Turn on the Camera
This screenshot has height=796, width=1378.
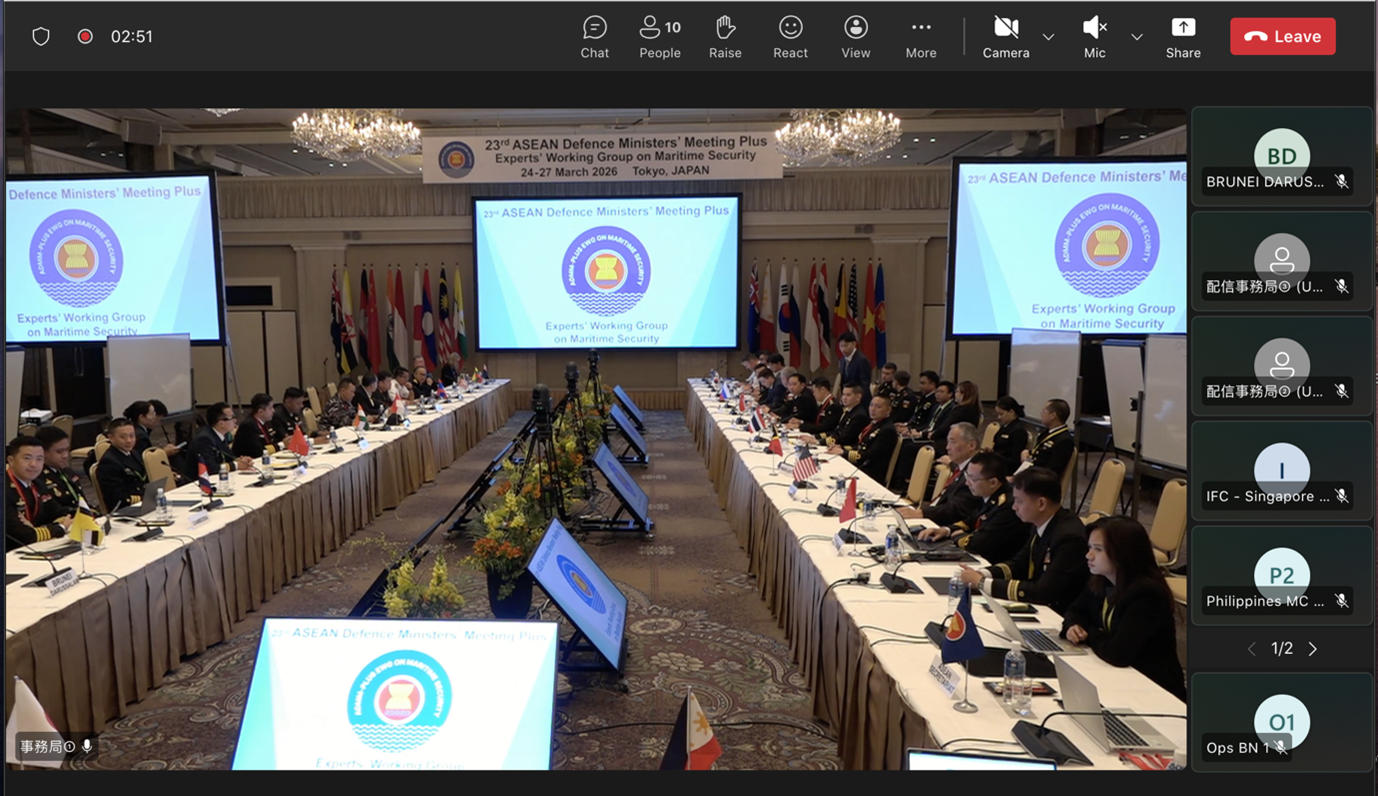[x=1005, y=37]
